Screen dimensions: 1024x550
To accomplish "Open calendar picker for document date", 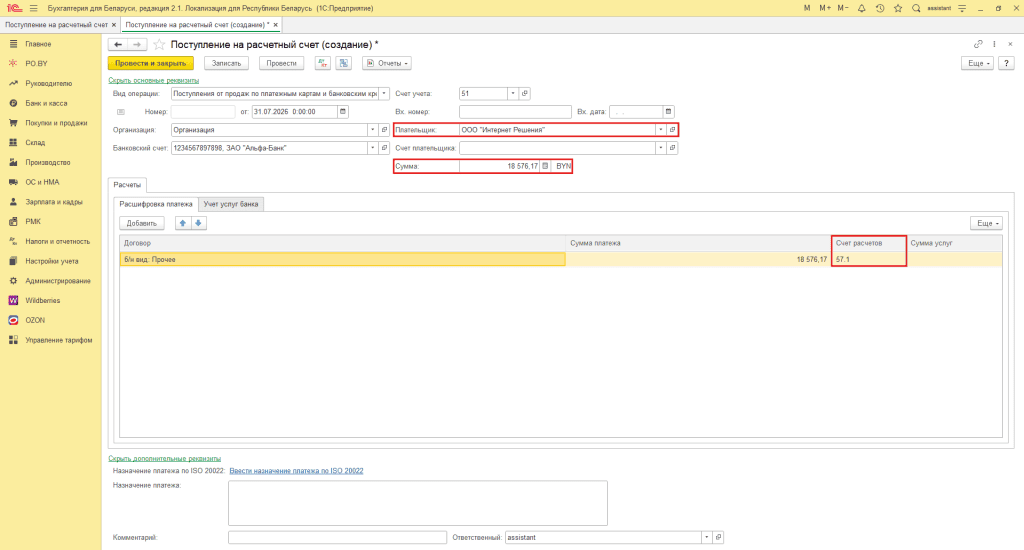I will coord(343,112).
